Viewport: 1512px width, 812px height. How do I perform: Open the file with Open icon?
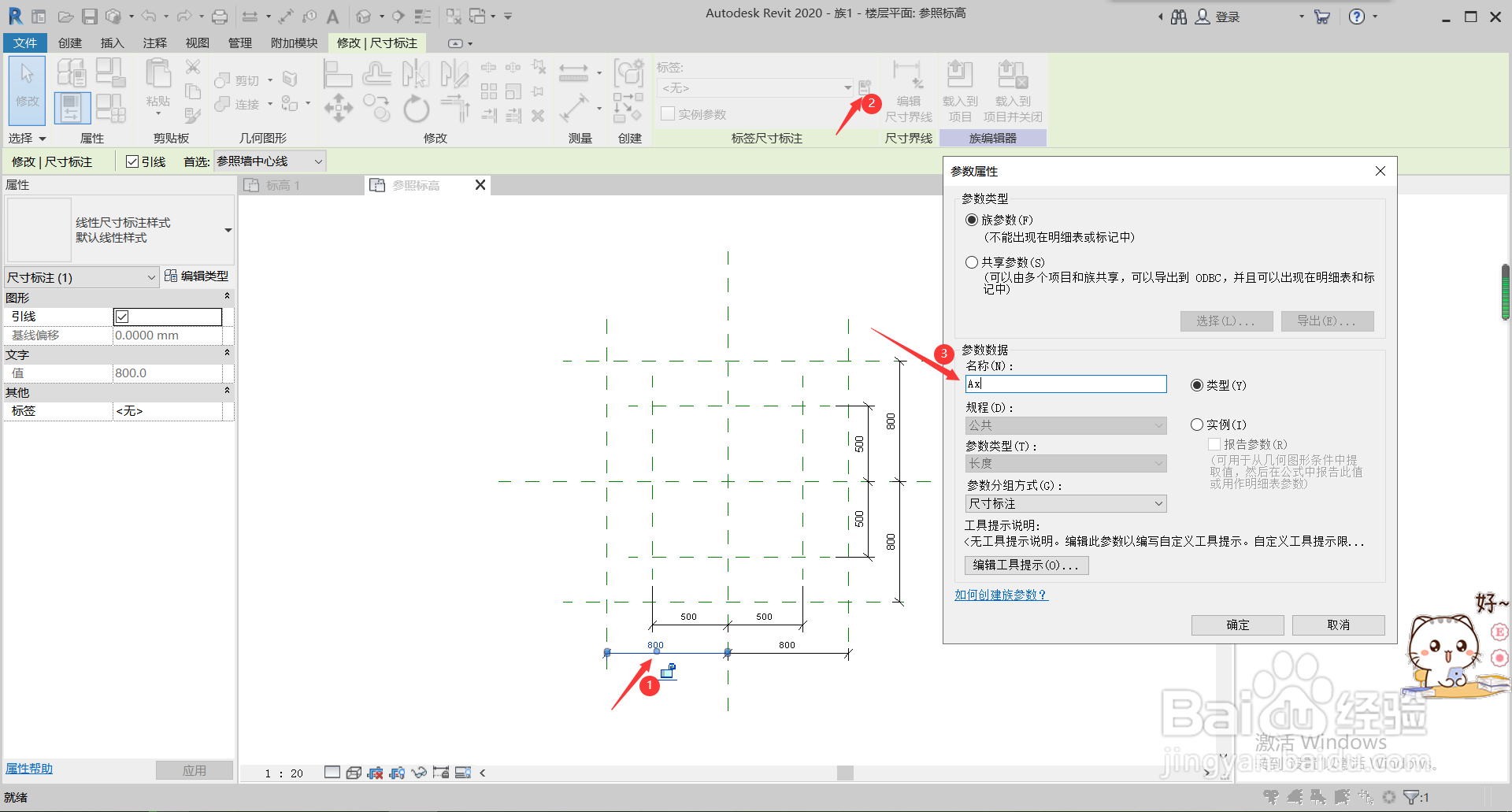pyautogui.click(x=66, y=16)
